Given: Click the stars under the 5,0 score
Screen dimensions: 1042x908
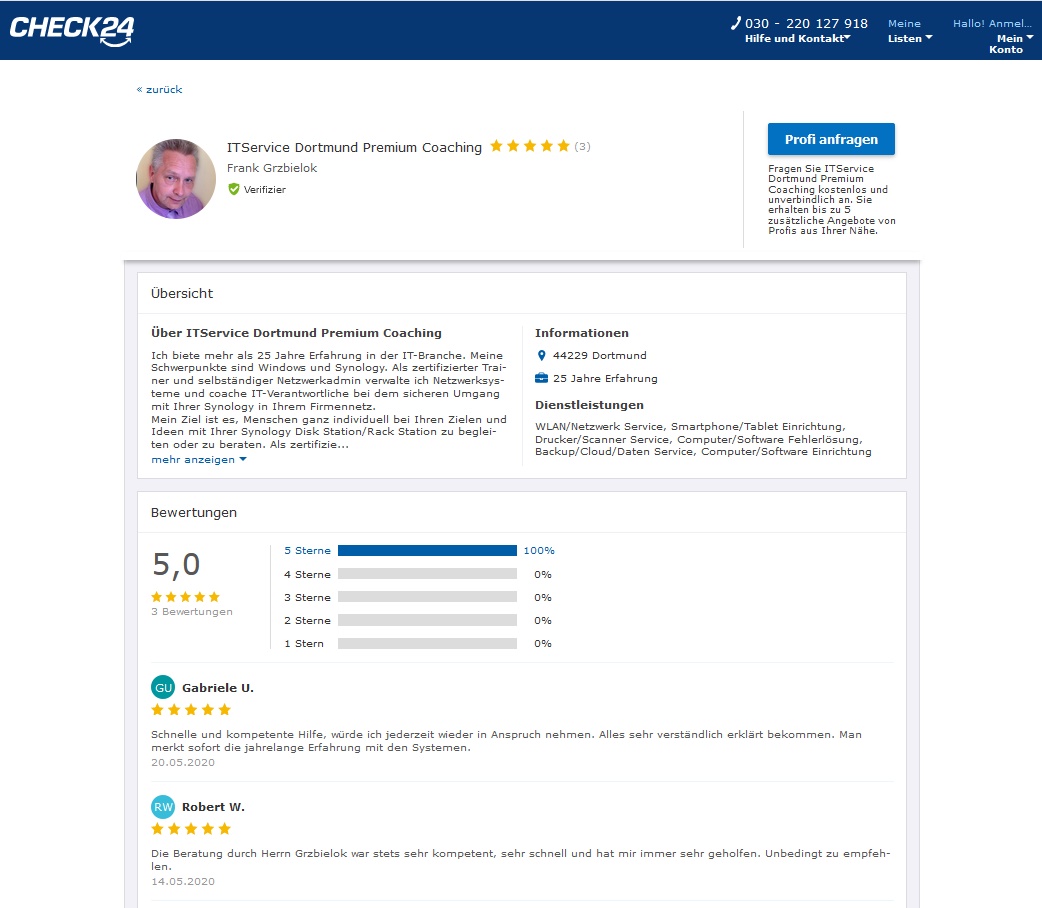Looking at the screenshot, I should (x=185, y=597).
